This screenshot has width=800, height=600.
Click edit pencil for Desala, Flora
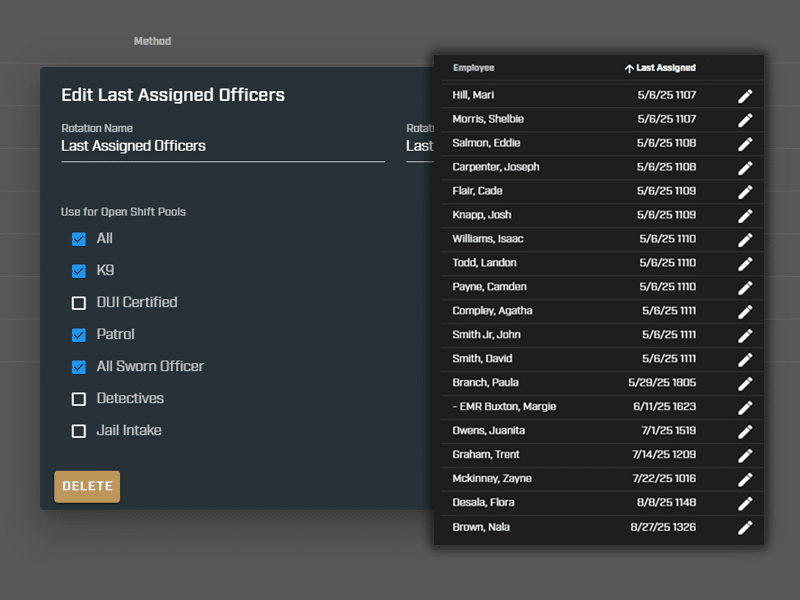(x=745, y=504)
